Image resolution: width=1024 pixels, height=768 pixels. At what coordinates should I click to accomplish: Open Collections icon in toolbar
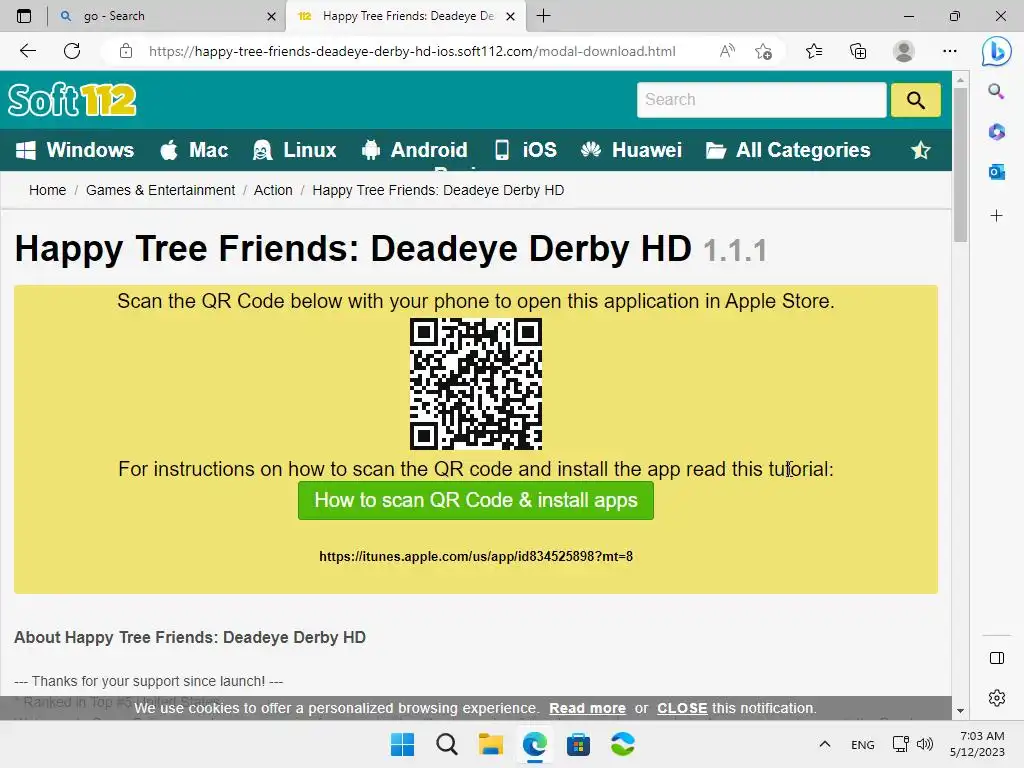[x=858, y=51]
